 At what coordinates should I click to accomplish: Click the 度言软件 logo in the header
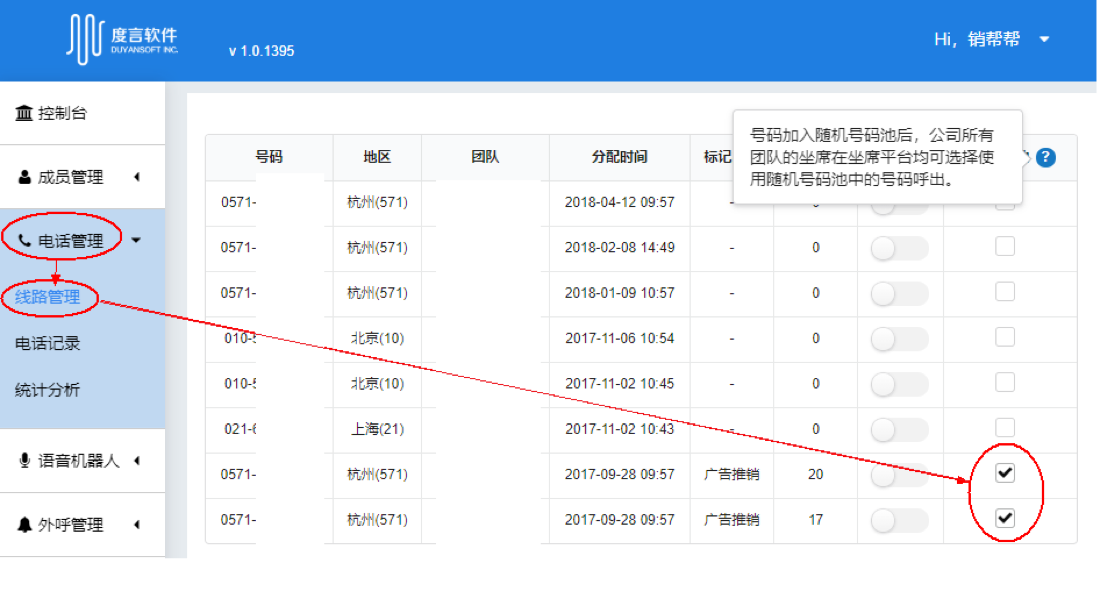(122, 40)
